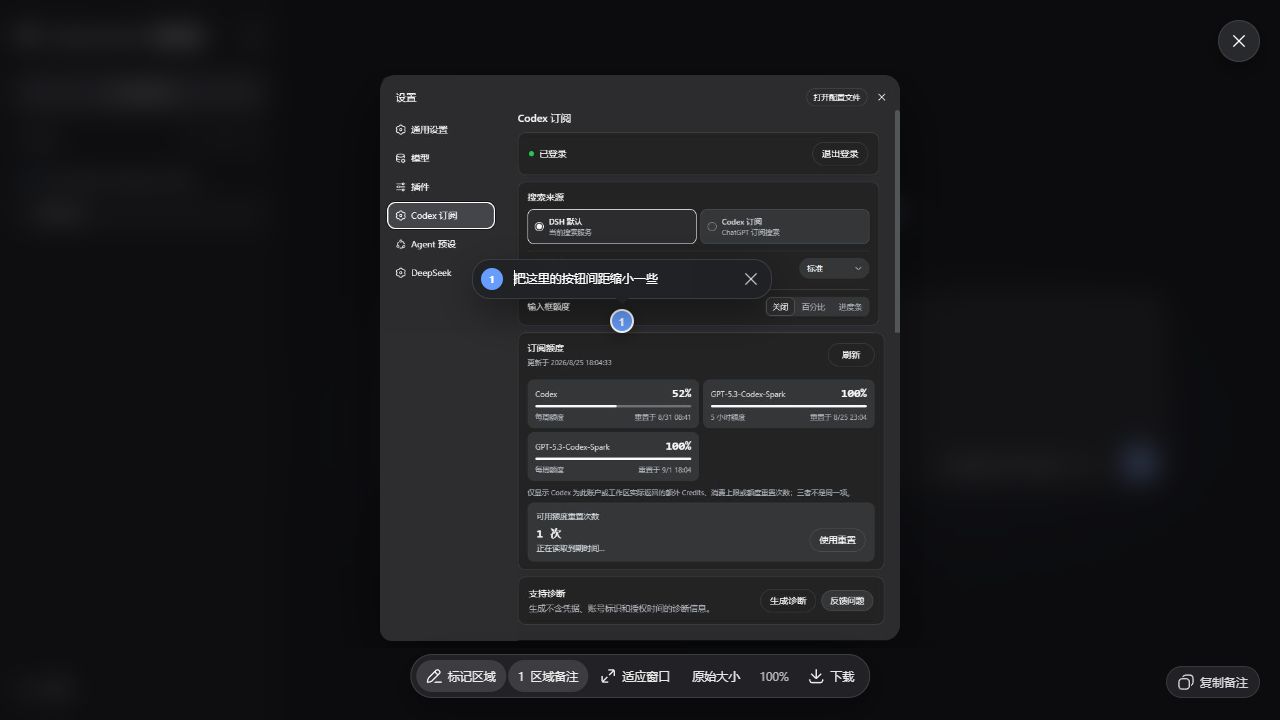Click the Codex 52% quota progress bar

click(x=613, y=406)
